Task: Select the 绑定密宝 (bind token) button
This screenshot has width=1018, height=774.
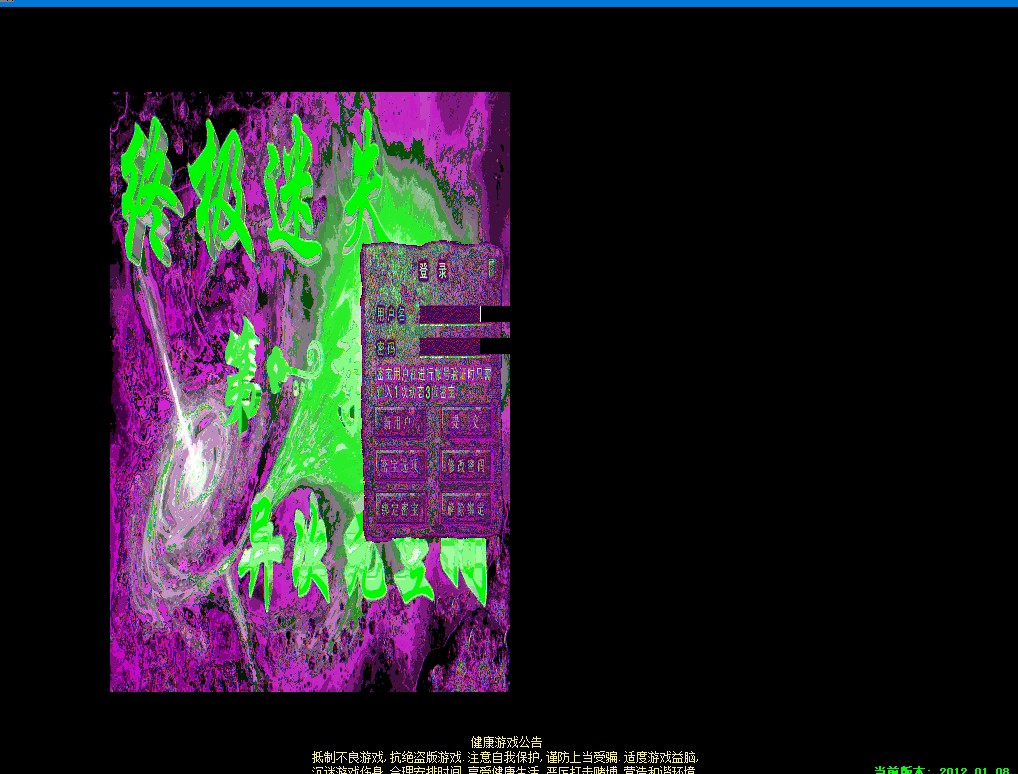Action: point(401,507)
